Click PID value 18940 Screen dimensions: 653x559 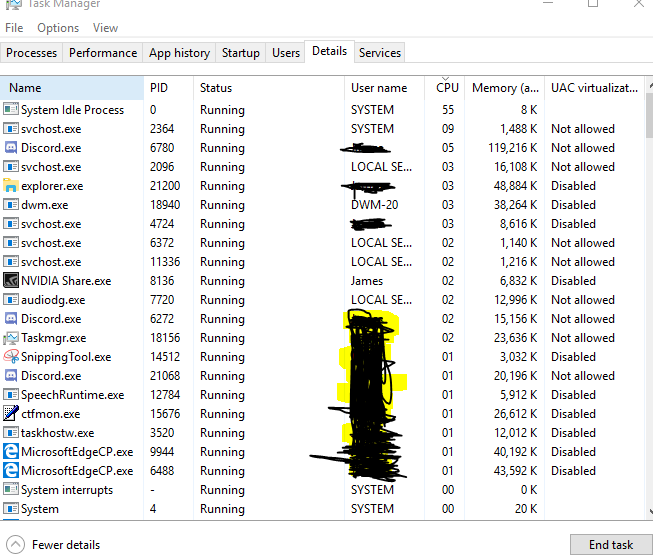pos(165,205)
